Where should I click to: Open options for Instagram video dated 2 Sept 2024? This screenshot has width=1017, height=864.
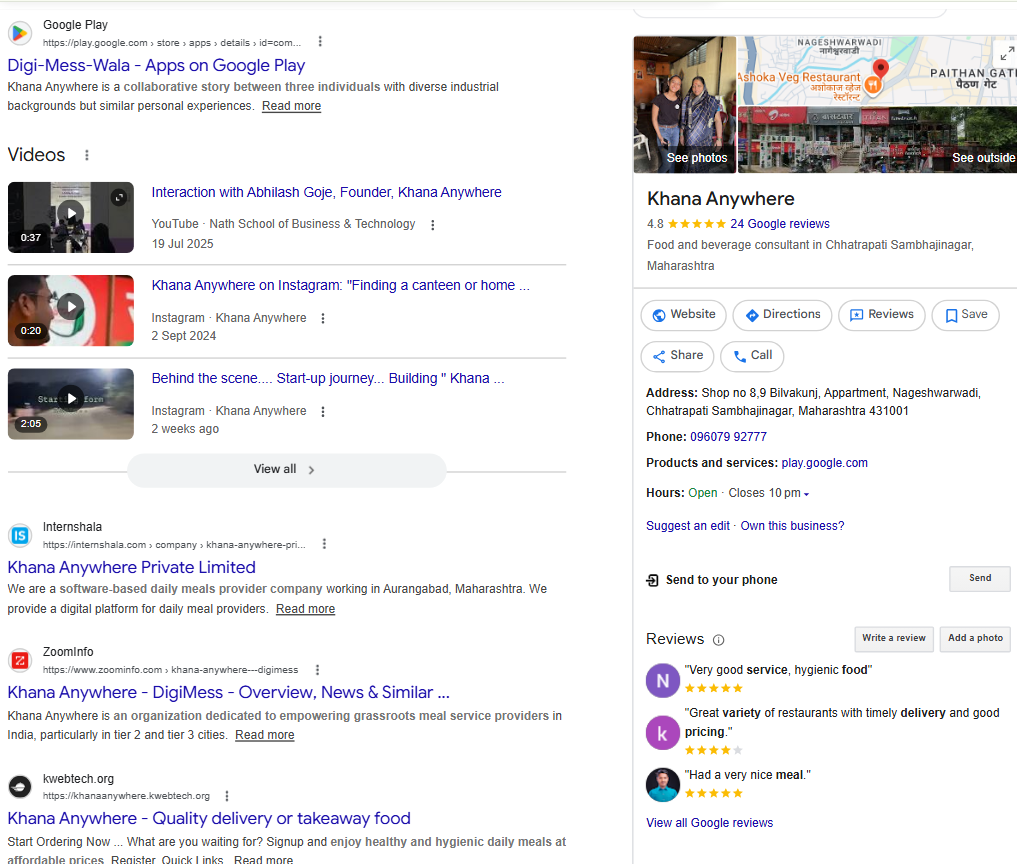coord(323,318)
